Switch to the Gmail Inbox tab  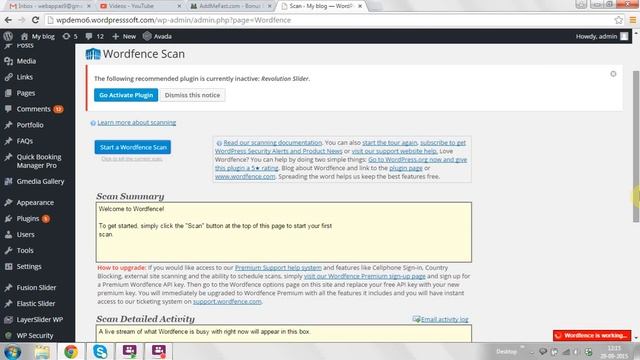click(50, 6)
